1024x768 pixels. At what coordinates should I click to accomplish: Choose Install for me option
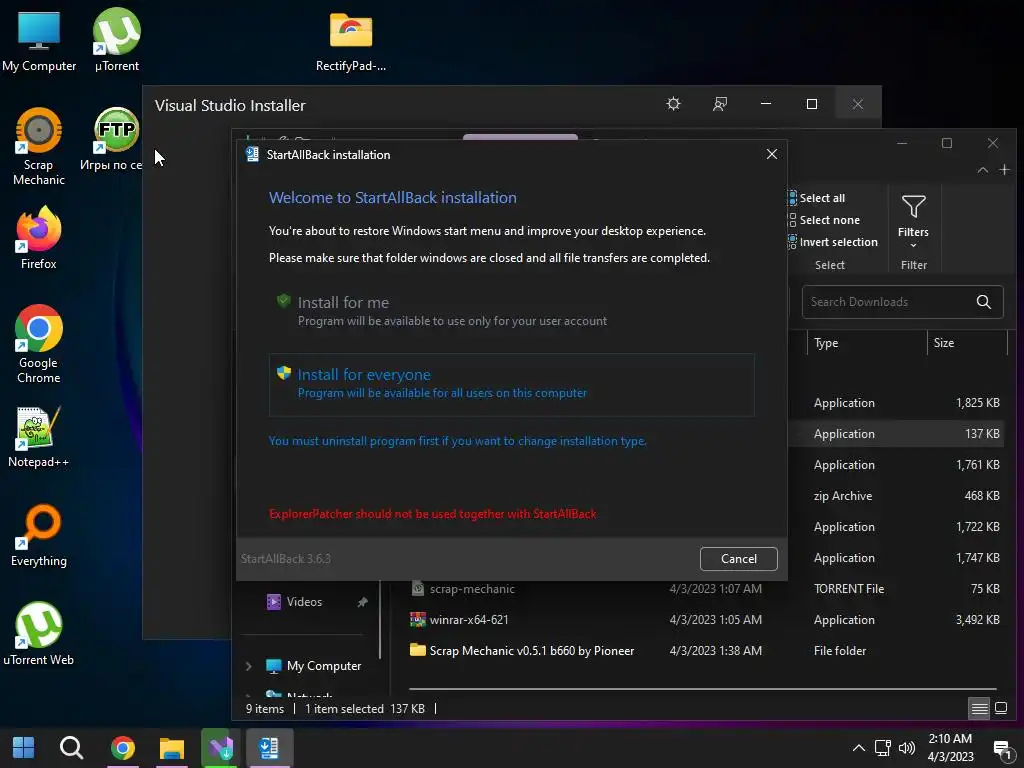coord(511,311)
